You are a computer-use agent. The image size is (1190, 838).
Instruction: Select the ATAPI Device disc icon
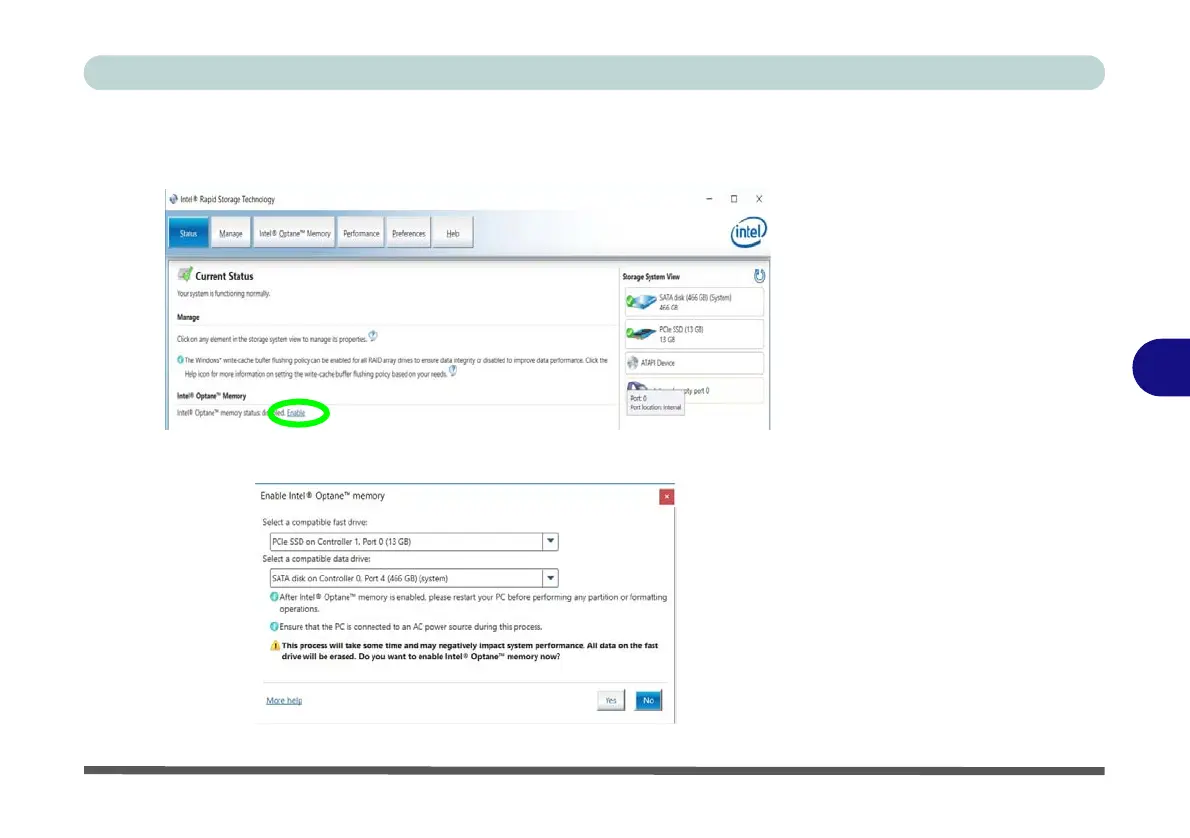pos(632,363)
